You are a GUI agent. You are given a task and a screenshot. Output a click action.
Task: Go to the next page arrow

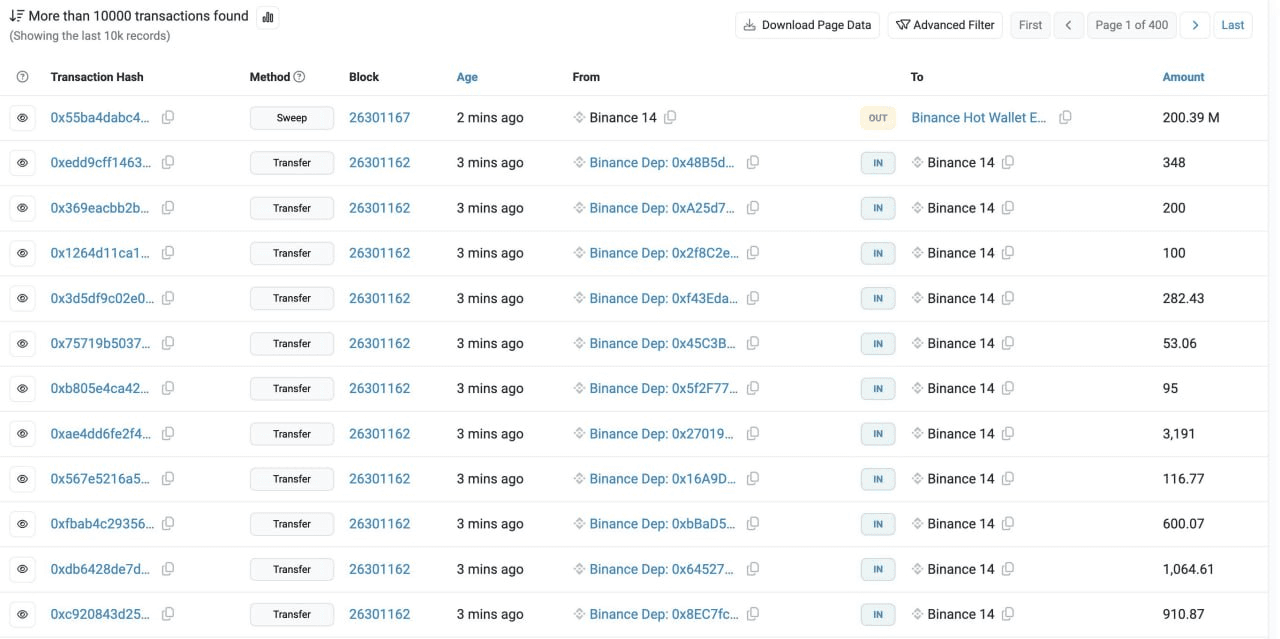(1194, 25)
